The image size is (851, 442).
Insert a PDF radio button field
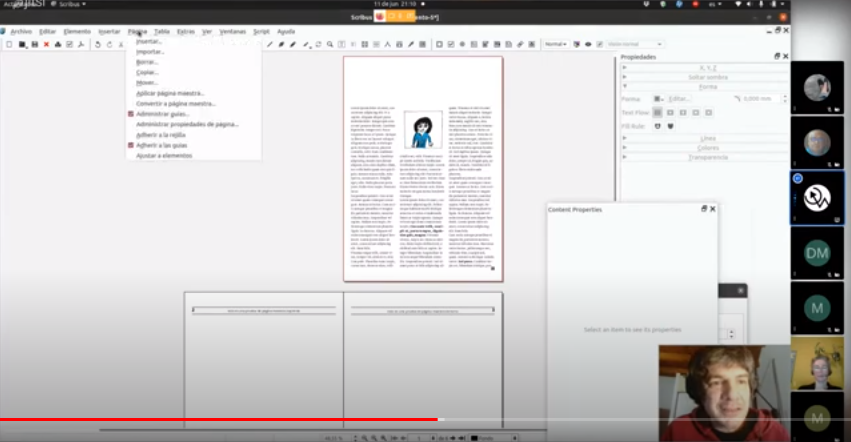[462, 45]
